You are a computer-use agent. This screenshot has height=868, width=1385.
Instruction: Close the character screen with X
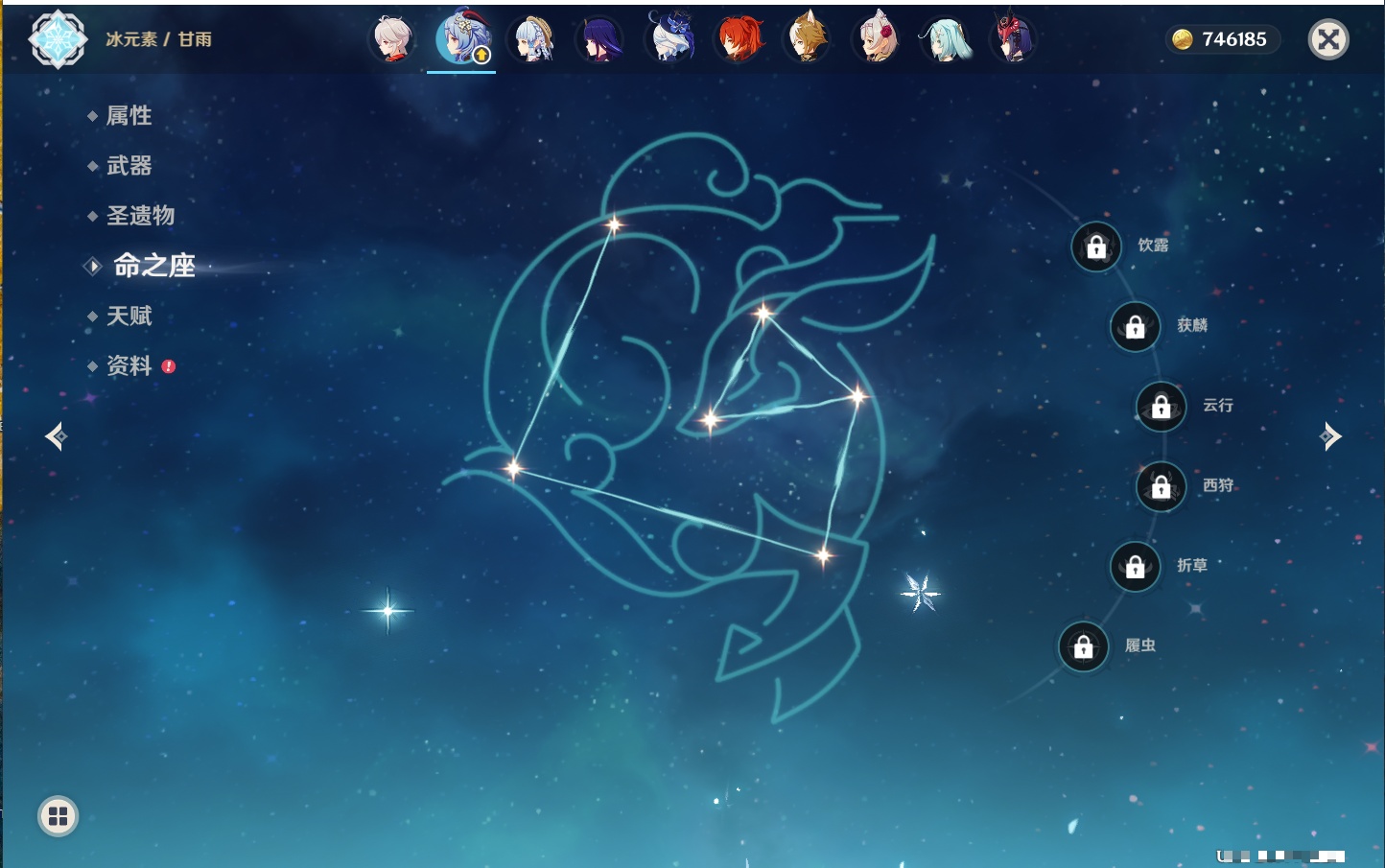pyautogui.click(x=1328, y=39)
